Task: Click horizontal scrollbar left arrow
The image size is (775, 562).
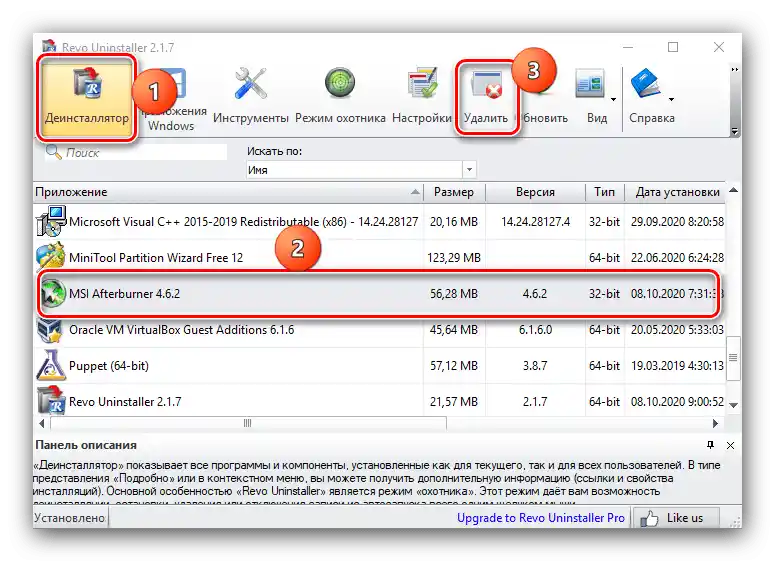Action: coord(42,424)
